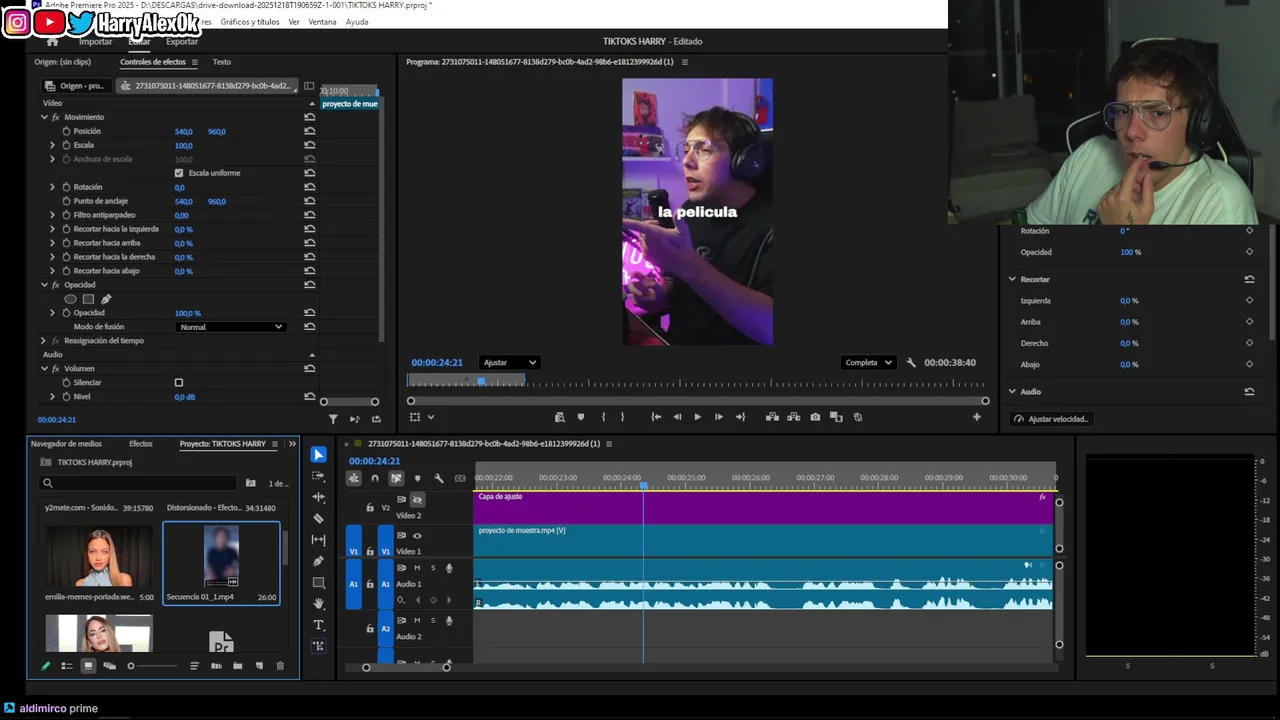Expand the Escala parameter
This screenshot has width=1280, height=720.
point(52,145)
